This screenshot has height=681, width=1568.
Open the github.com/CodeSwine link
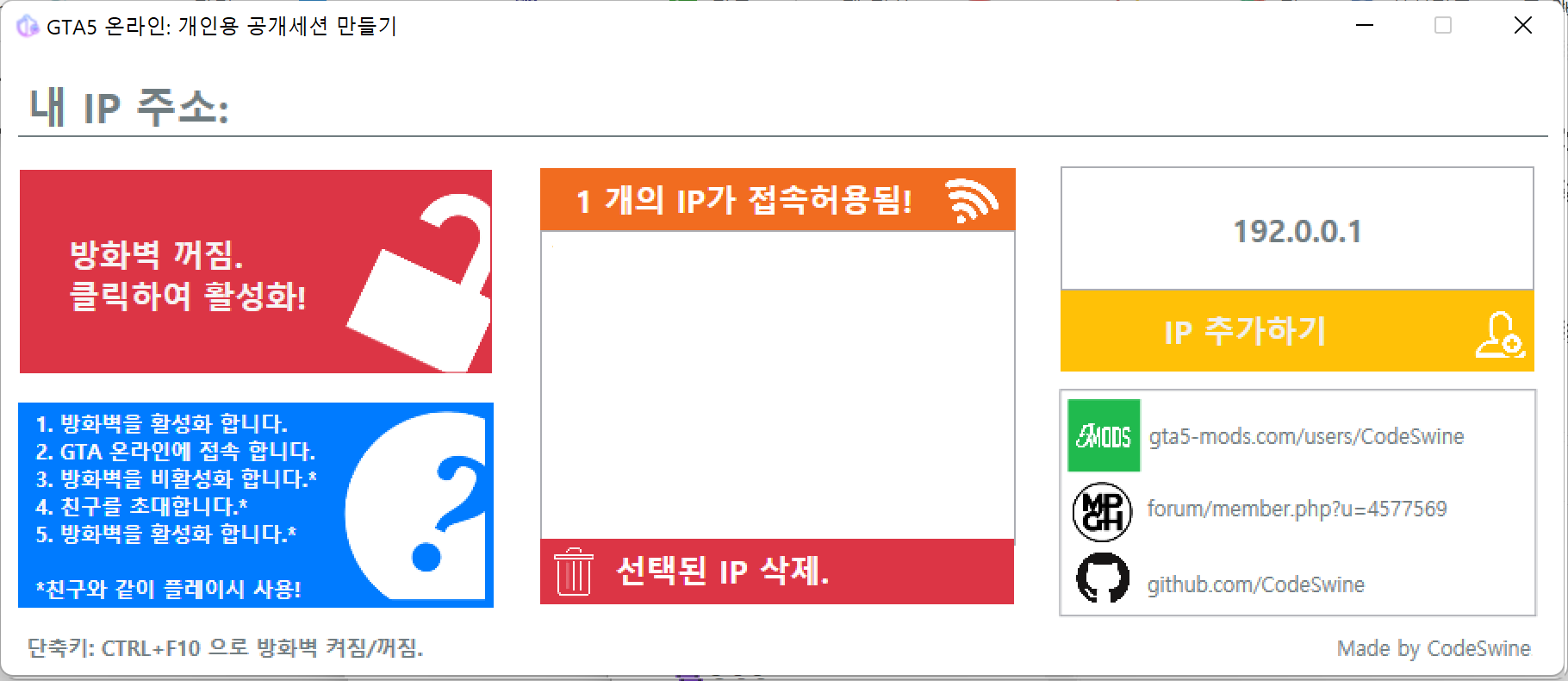coord(1255,584)
